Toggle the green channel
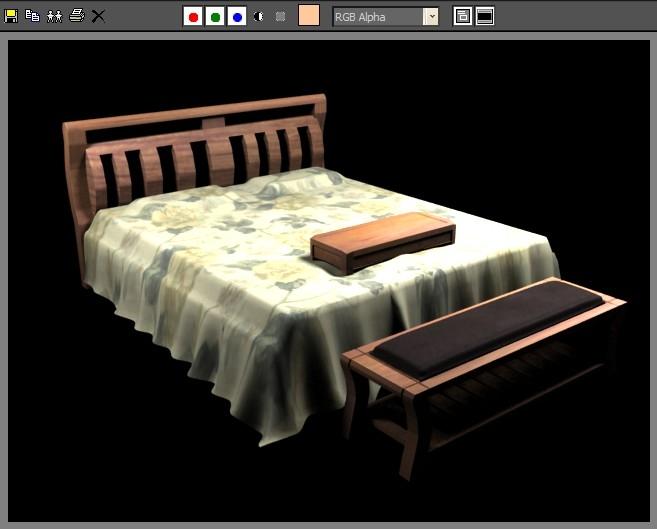Screen dimensions: 657x529 215,17
